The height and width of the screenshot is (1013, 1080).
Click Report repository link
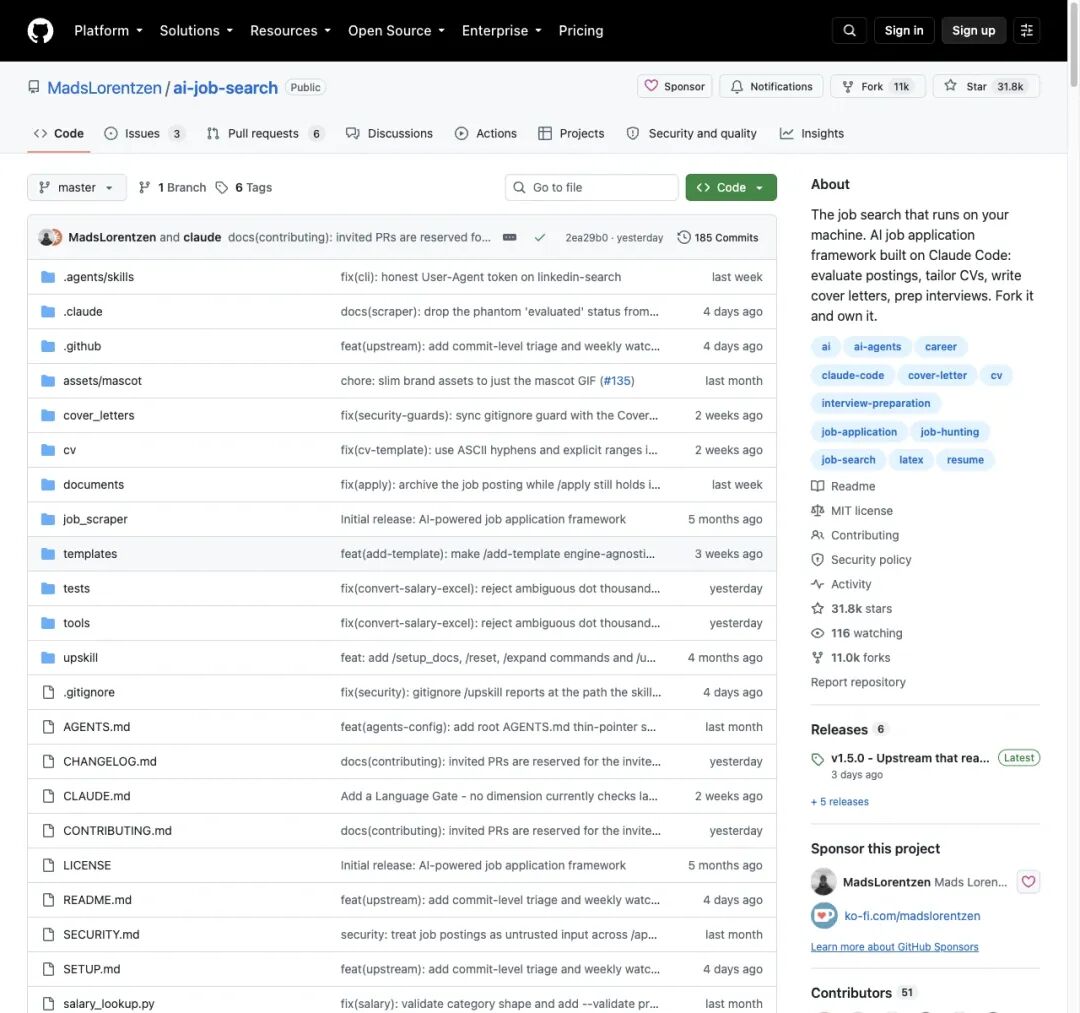tap(858, 682)
